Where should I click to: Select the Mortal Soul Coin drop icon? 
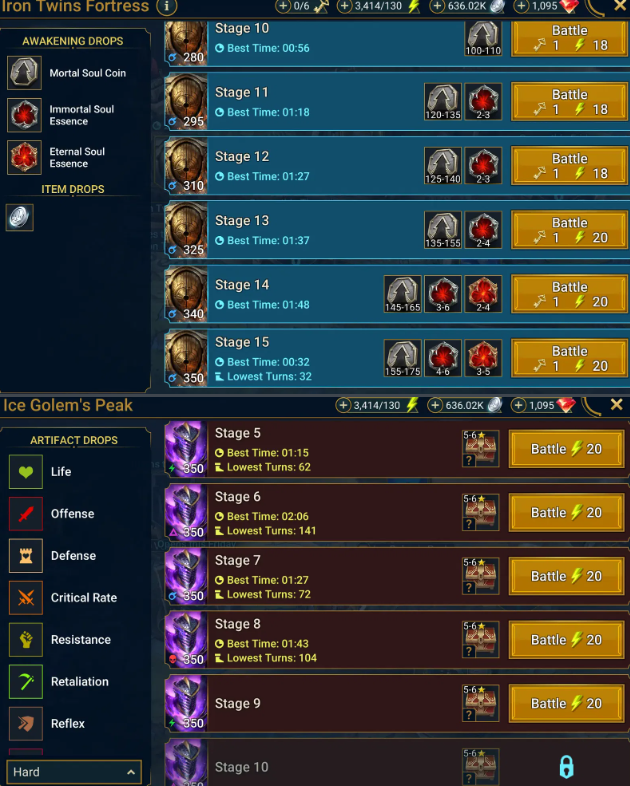point(25,73)
